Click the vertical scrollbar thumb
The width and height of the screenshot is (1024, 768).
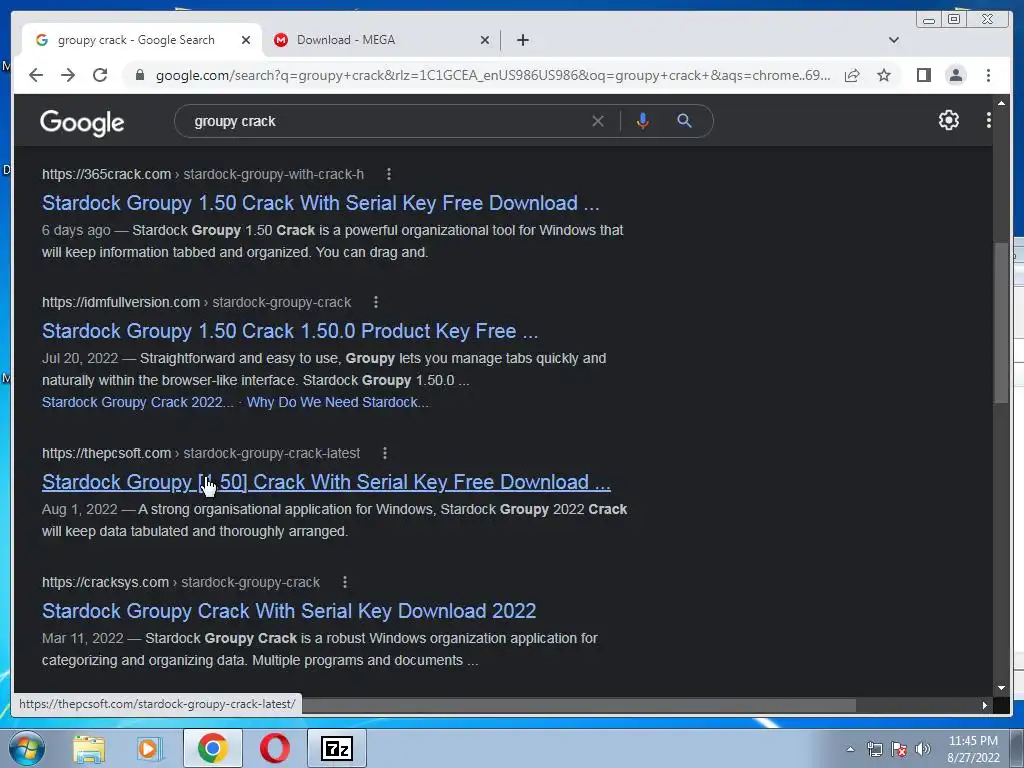tap(1001, 323)
